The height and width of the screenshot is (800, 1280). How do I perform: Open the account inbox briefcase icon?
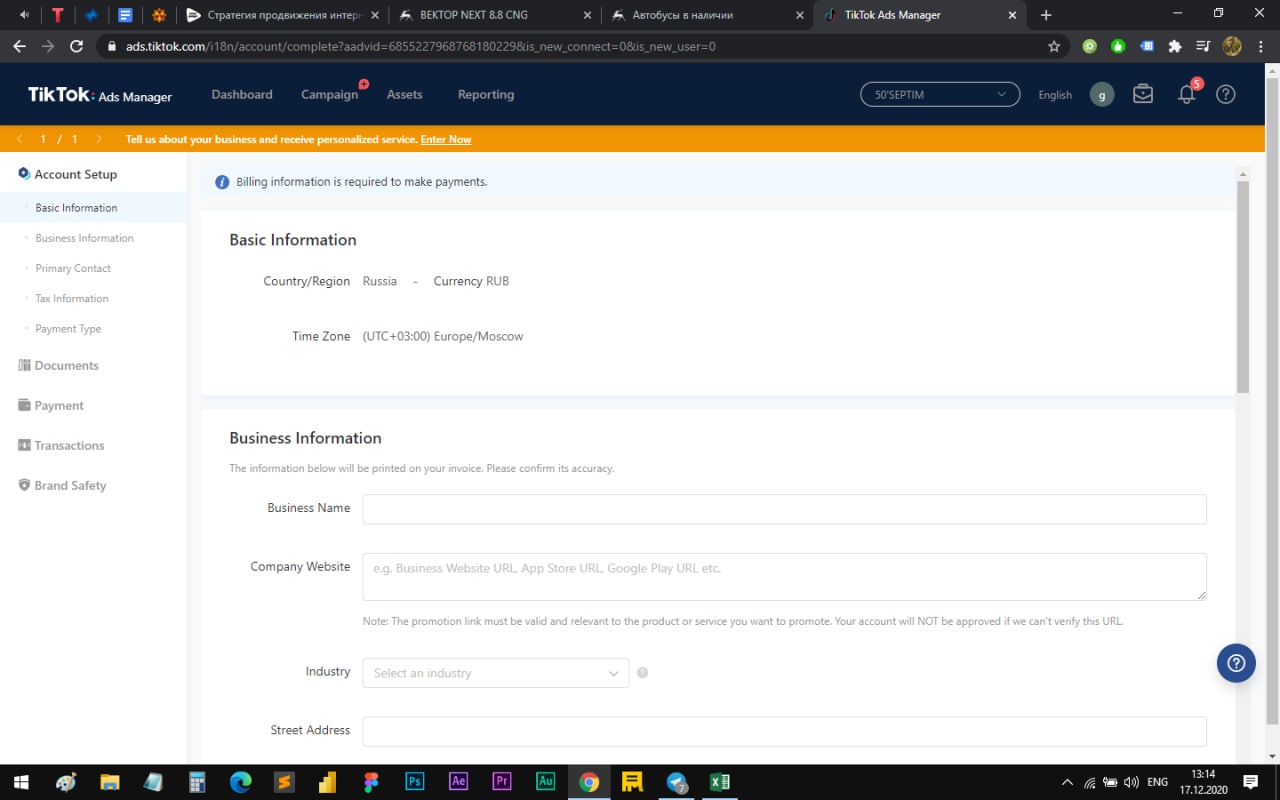click(x=1143, y=94)
